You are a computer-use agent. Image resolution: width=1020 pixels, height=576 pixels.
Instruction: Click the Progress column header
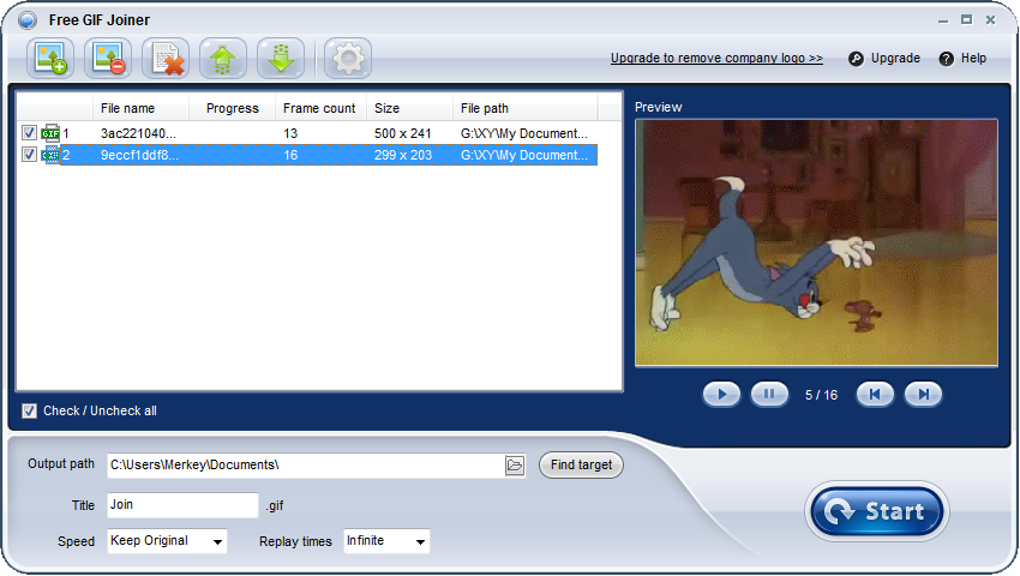tap(232, 108)
